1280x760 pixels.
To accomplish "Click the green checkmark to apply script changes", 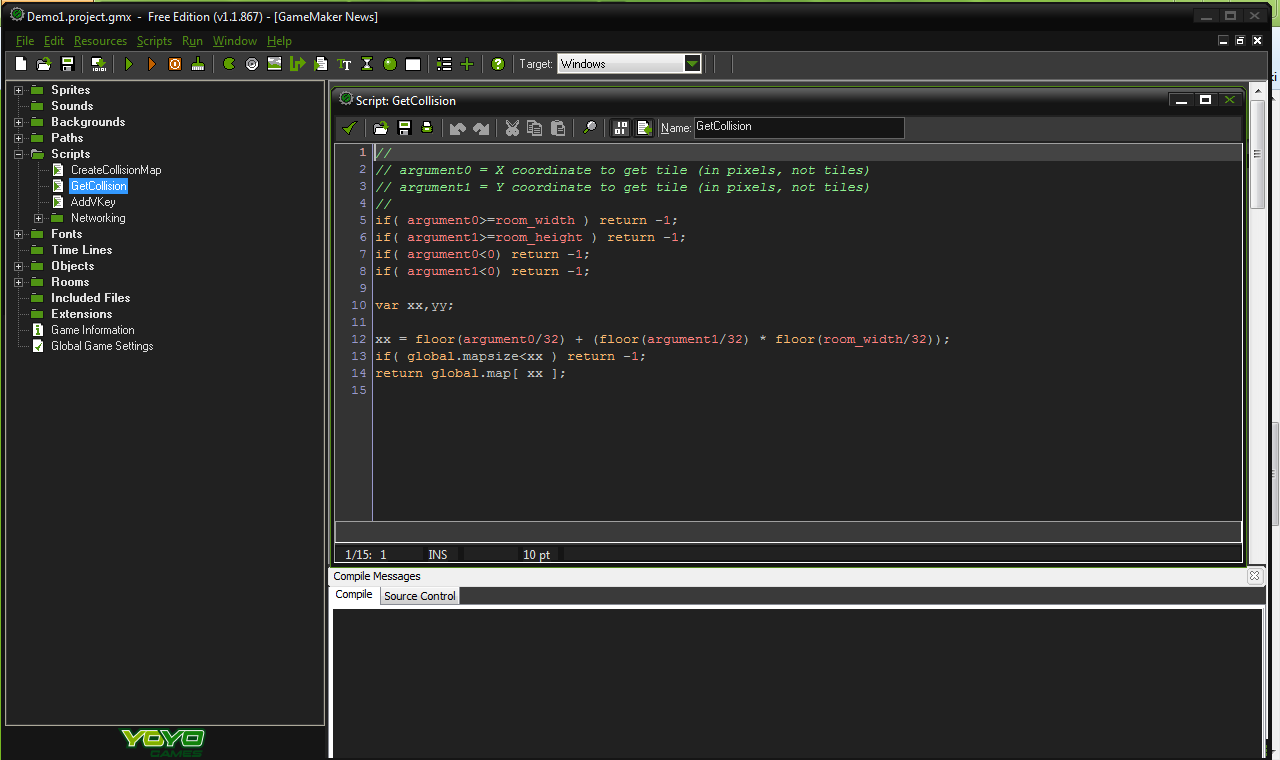I will tap(349, 128).
